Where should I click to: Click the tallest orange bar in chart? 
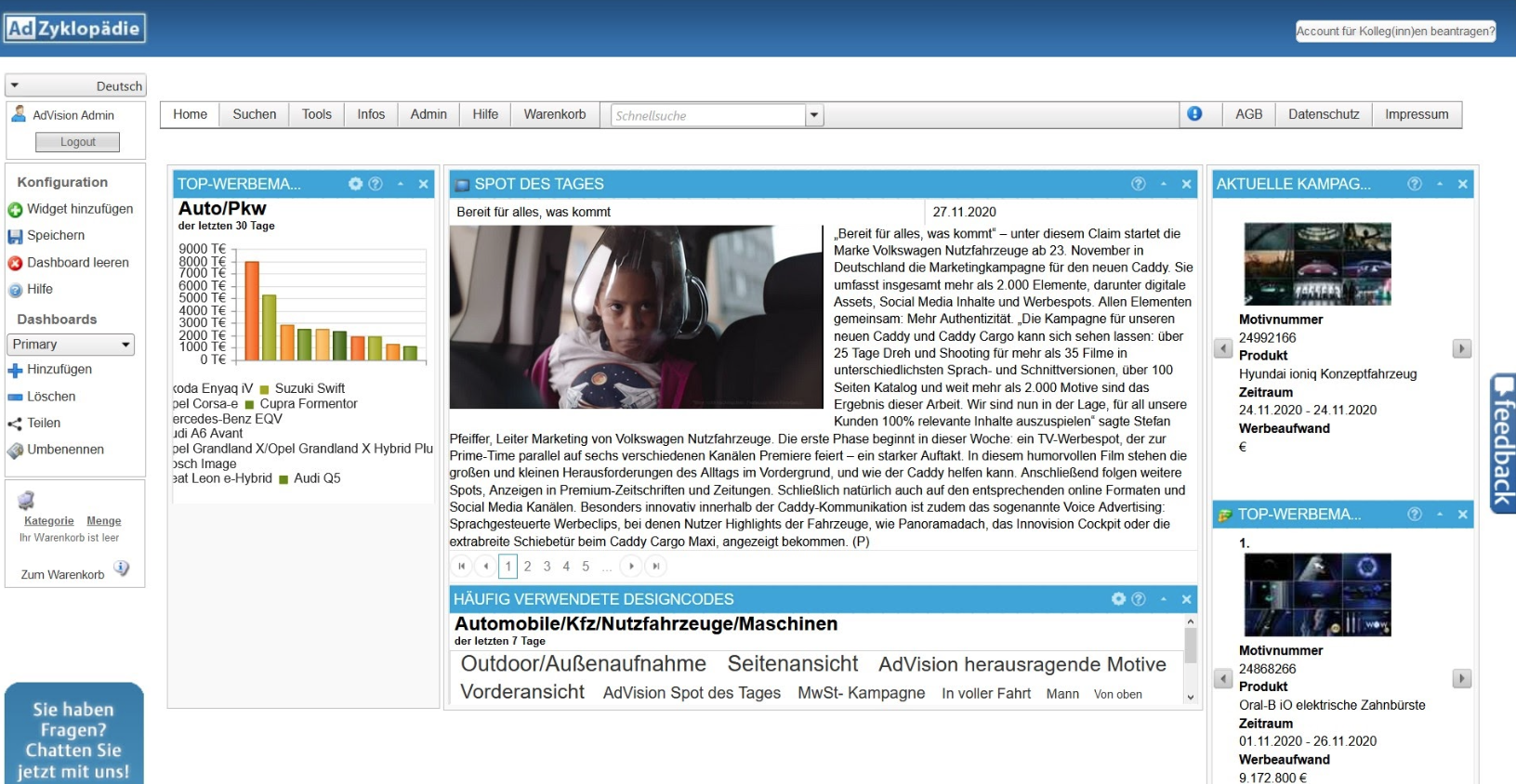[251, 310]
